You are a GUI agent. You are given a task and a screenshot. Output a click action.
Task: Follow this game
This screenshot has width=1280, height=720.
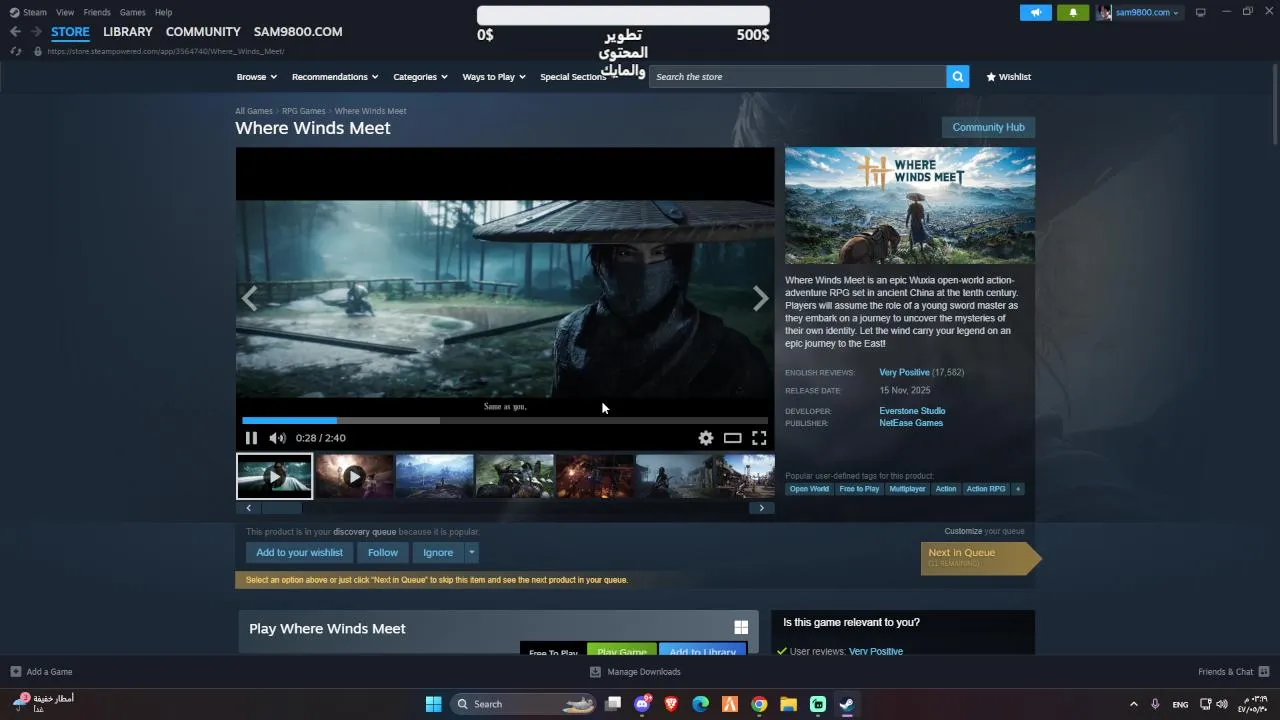[383, 552]
